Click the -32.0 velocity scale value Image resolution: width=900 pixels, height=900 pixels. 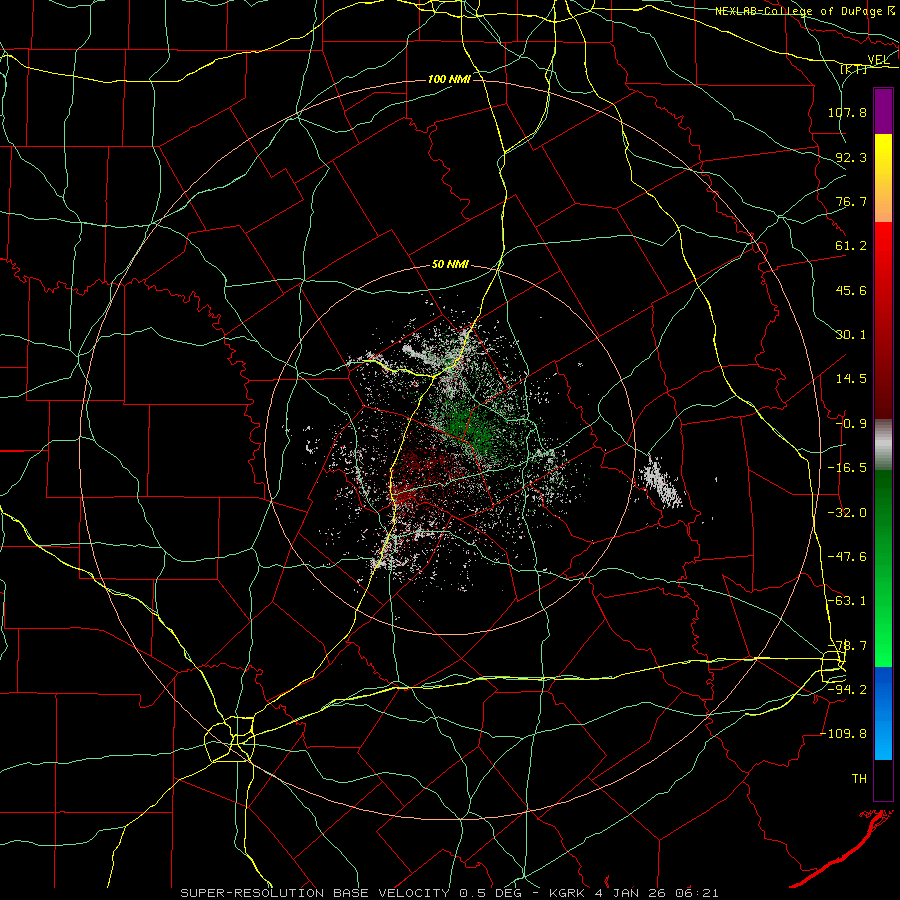pyautogui.click(x=847, y=513)
